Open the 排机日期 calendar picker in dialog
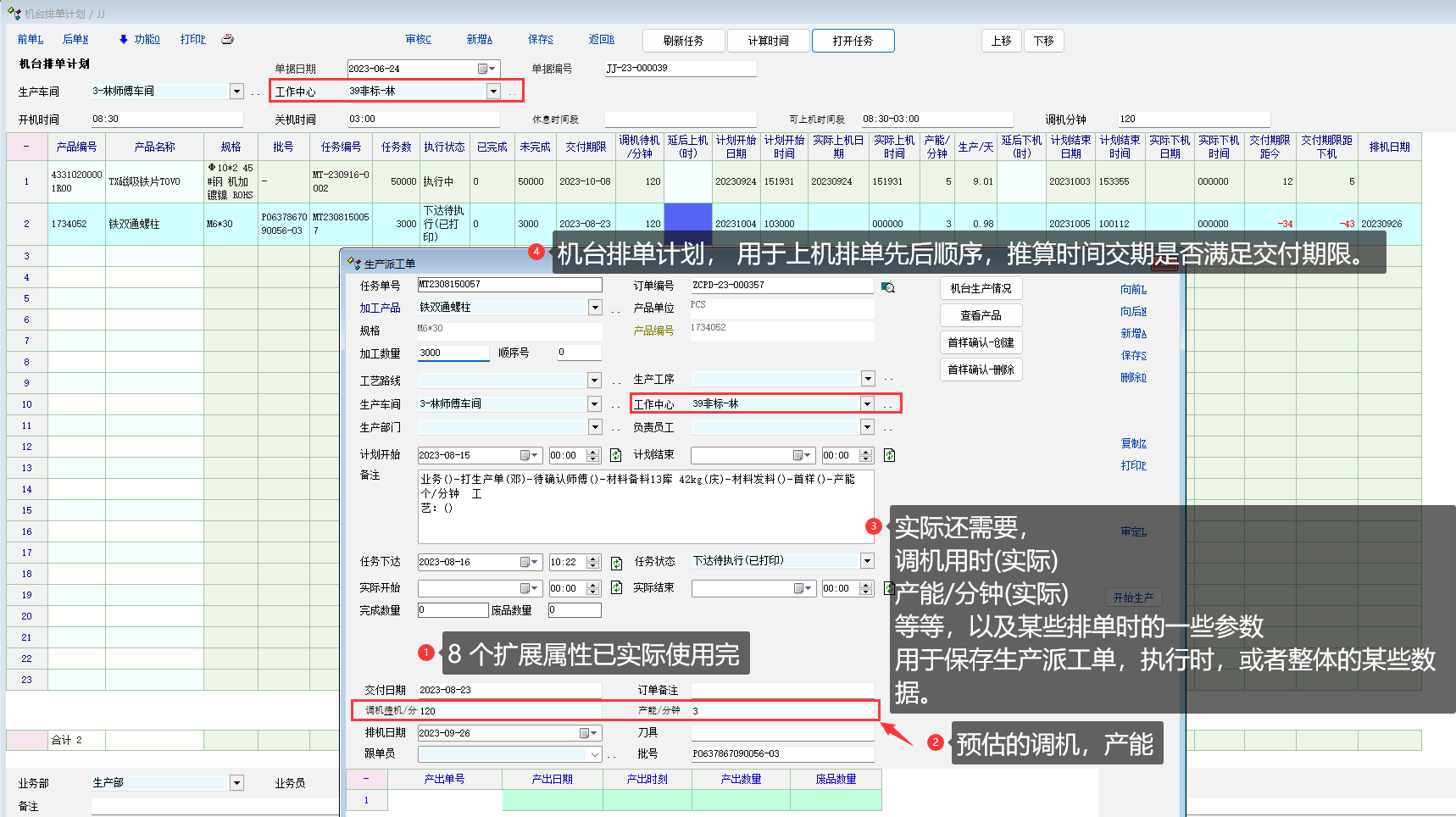This screenshot has height=817, width=1456. pyautogui.click(x=588, y=733)
